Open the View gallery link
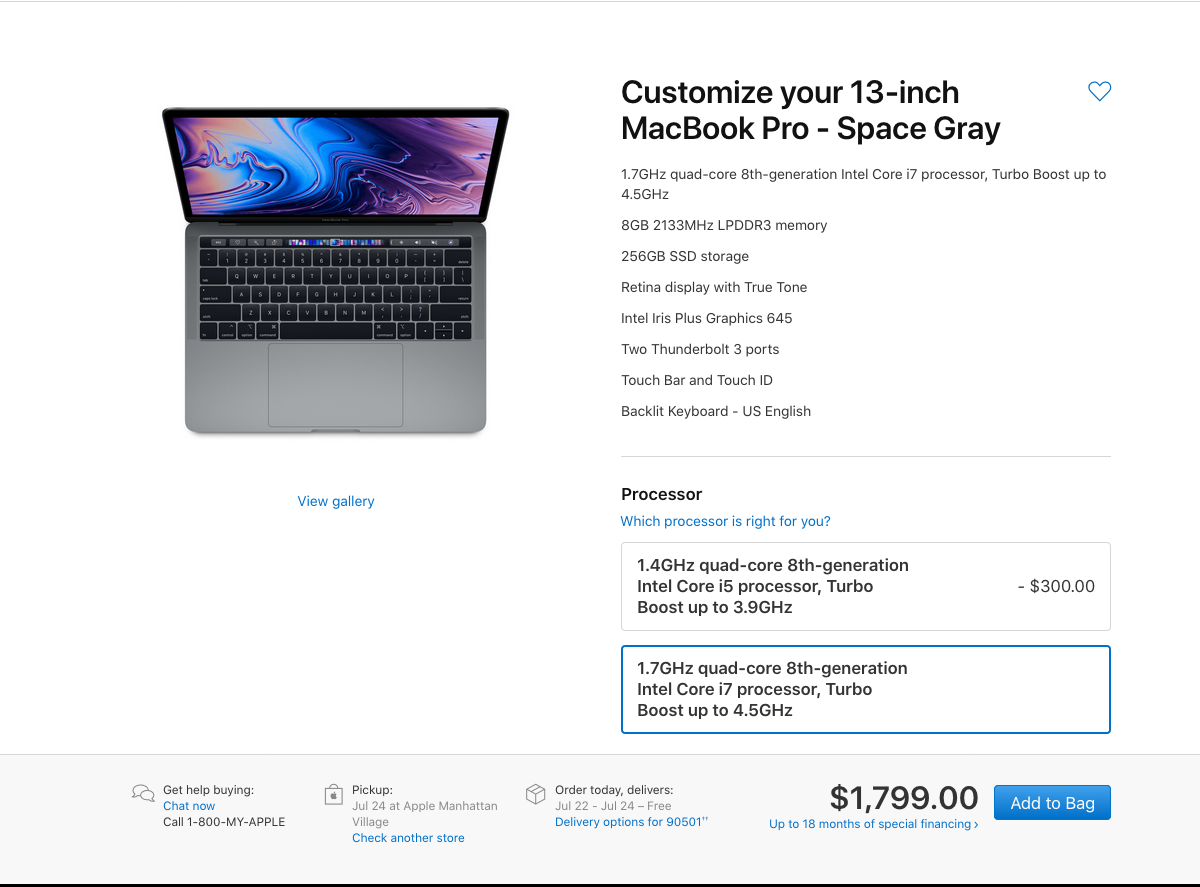Image resolution: width=1200 pixels, height=887 pixels. tap(336, 501)
